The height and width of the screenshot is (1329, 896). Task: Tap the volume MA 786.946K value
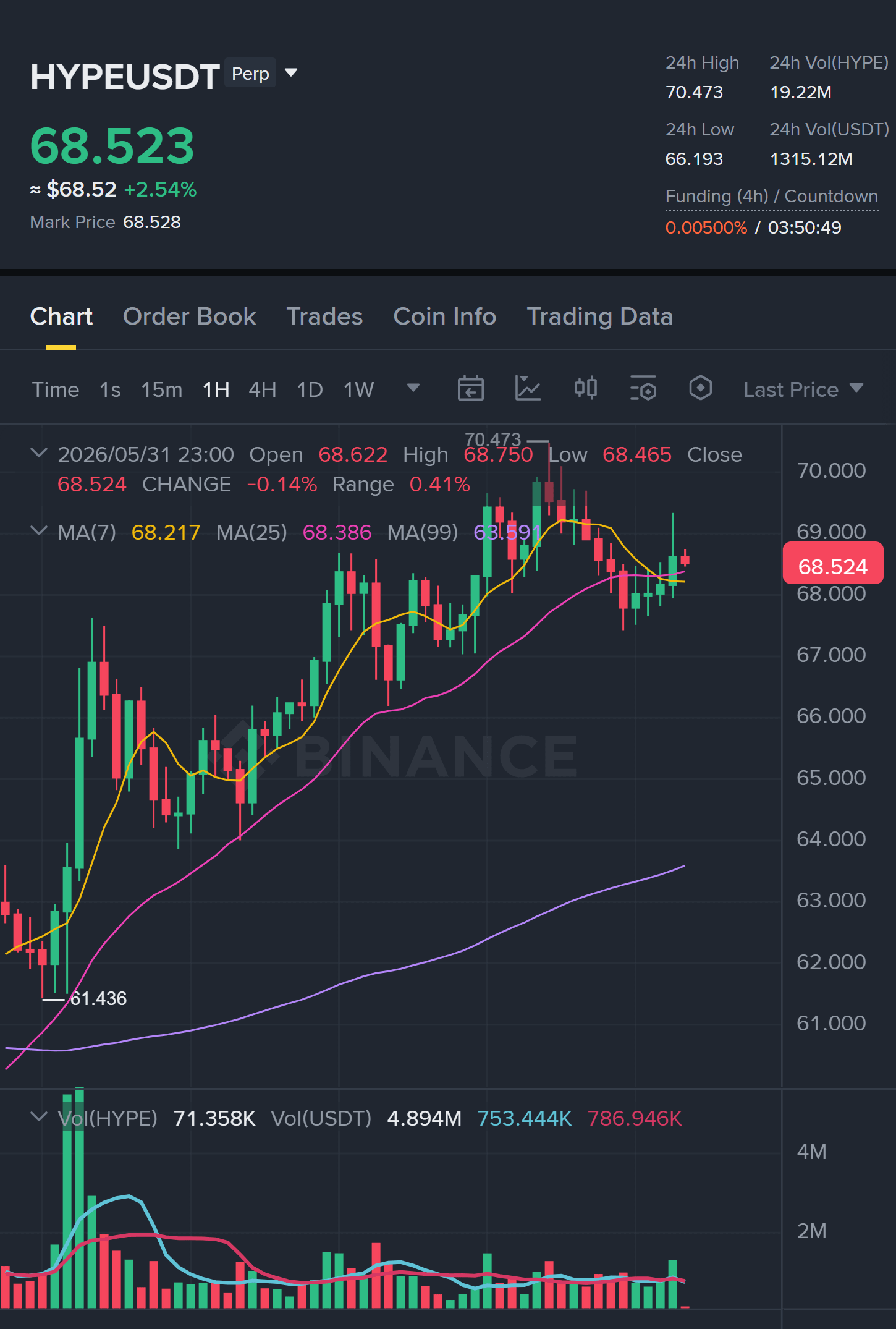point(635,1118)
